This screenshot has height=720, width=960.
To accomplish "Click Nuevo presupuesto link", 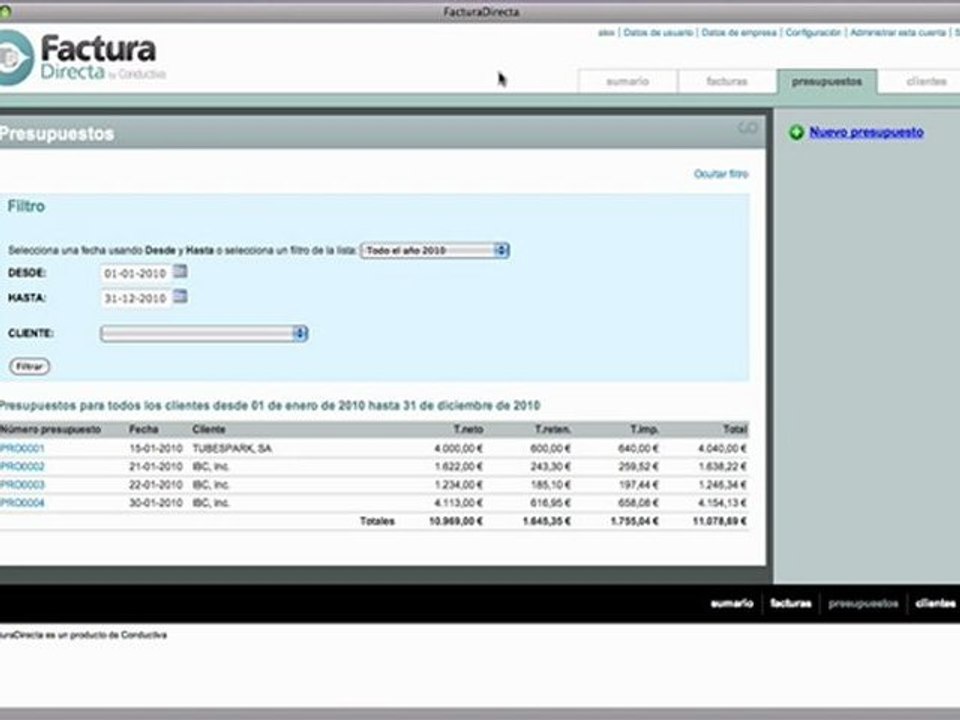I will coord(866,132).
